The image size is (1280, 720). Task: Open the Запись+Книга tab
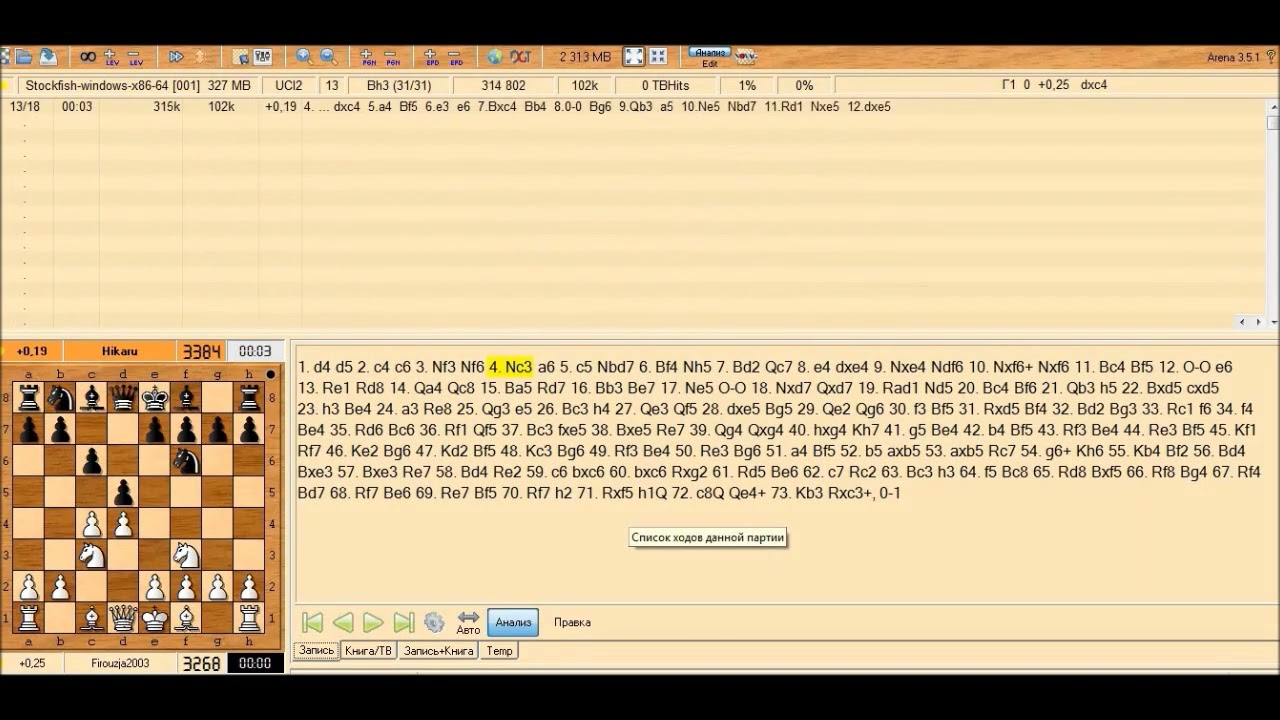point(438,651)
